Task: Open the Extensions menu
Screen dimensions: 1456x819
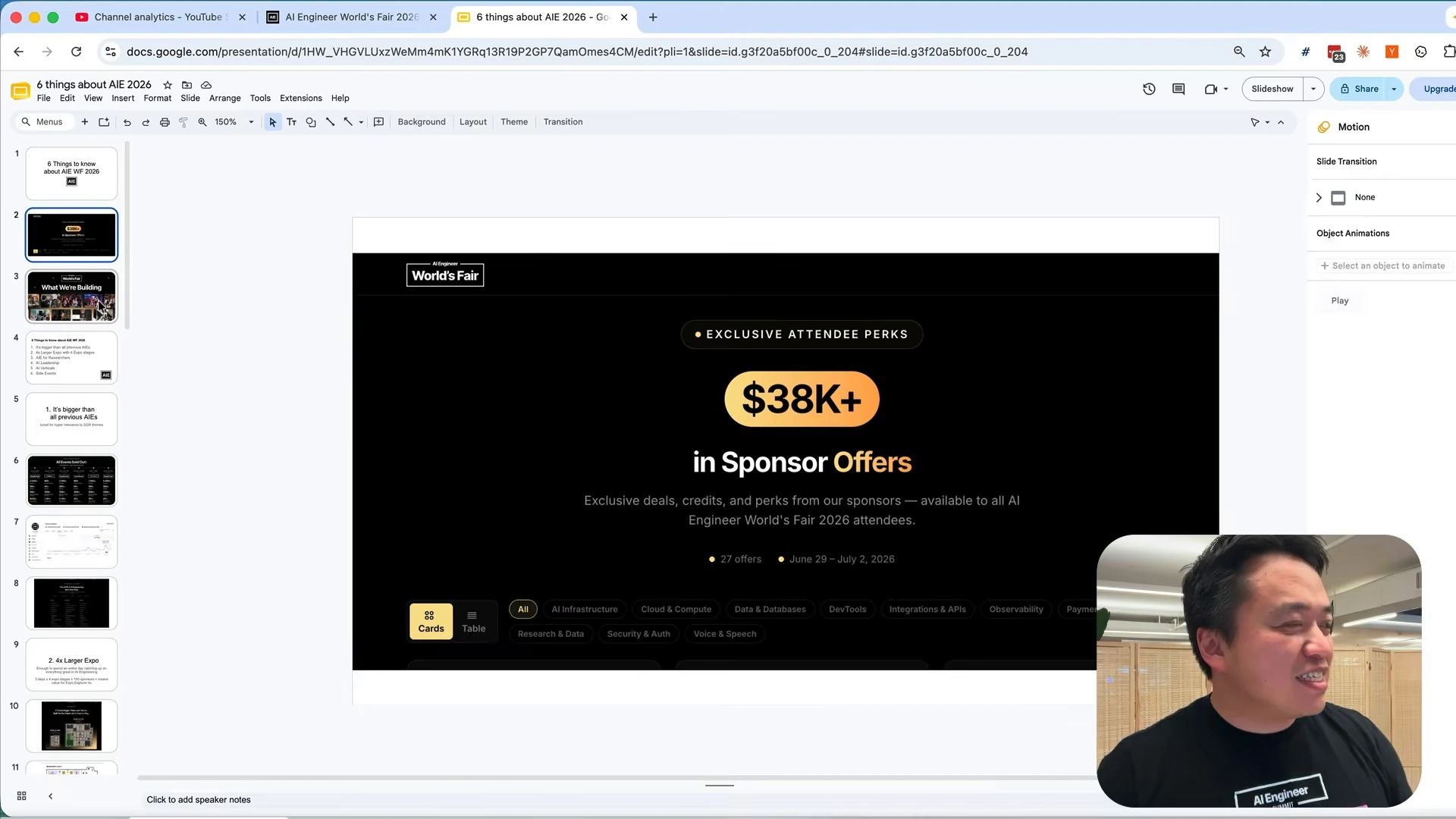Action: [301, 99]
